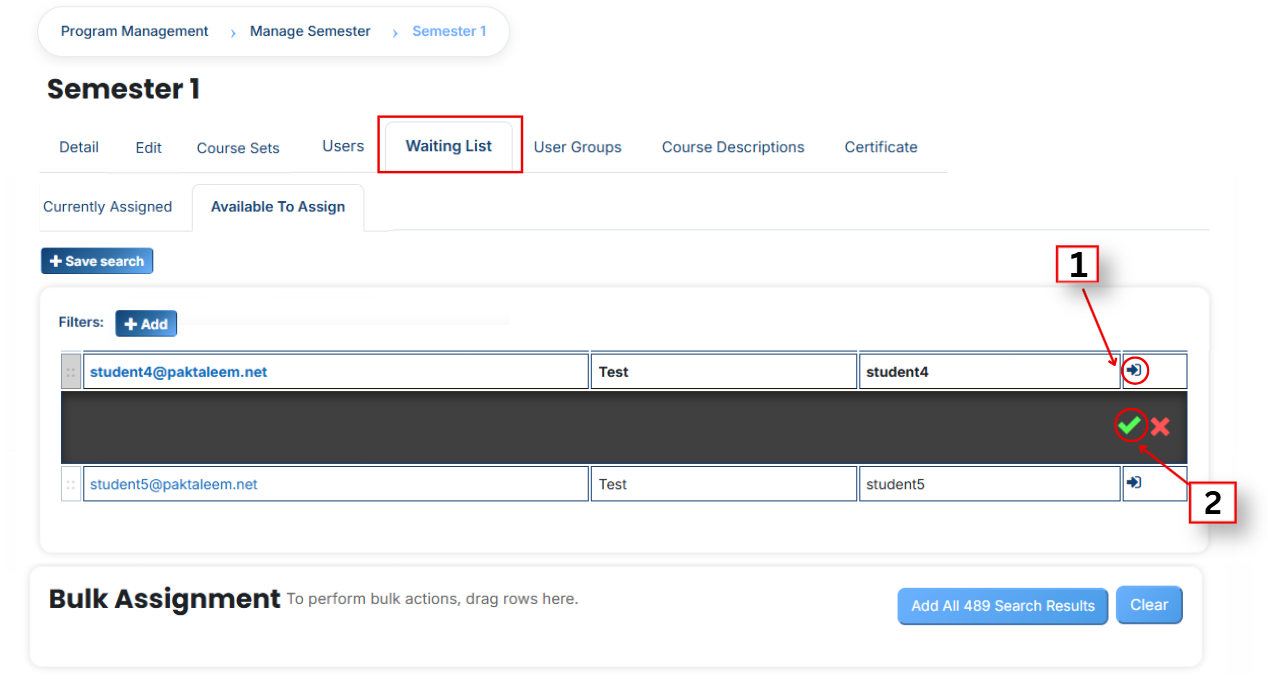Click Add All 489 Search Results
The width and height of the screenshot is (1268, 679).
1003,606
